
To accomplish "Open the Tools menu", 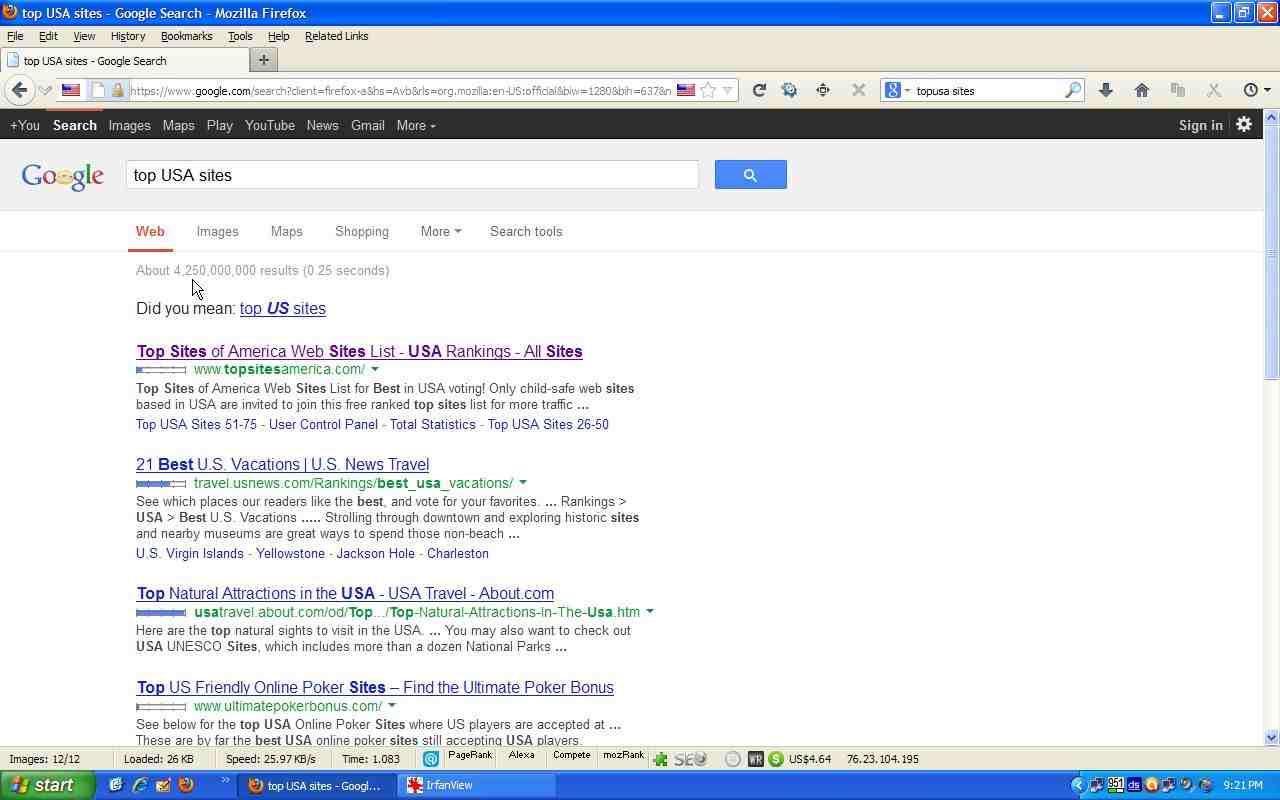I will click(x=240, y=36).
